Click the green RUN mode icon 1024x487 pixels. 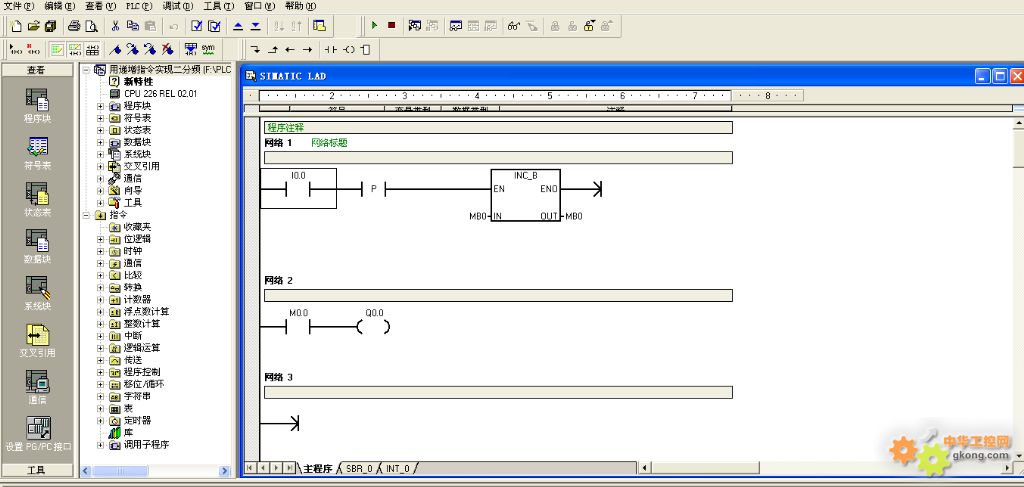[374, 25]
